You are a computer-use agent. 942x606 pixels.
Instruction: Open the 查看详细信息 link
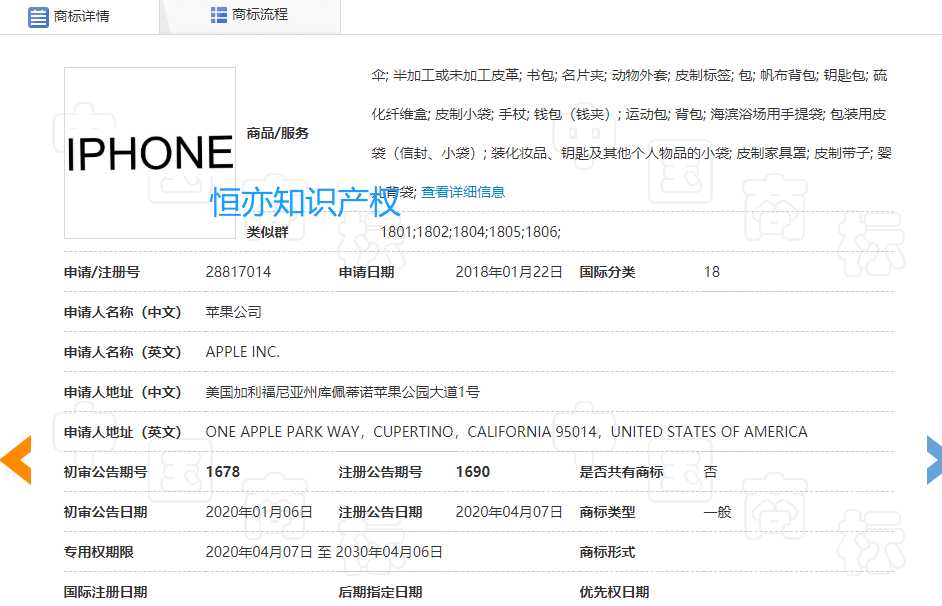coord(463,192)
